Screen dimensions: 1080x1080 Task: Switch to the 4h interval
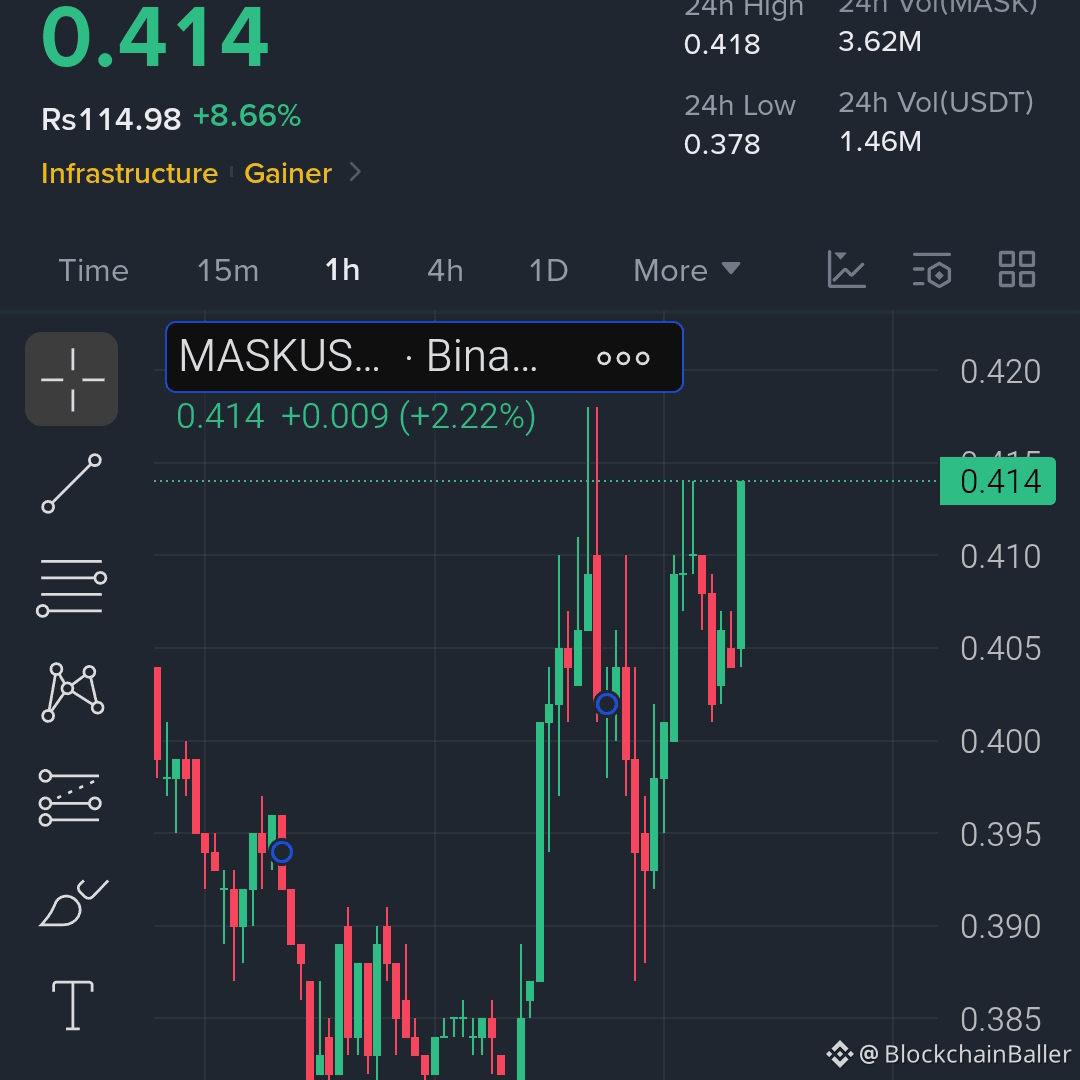coord(445,271)
